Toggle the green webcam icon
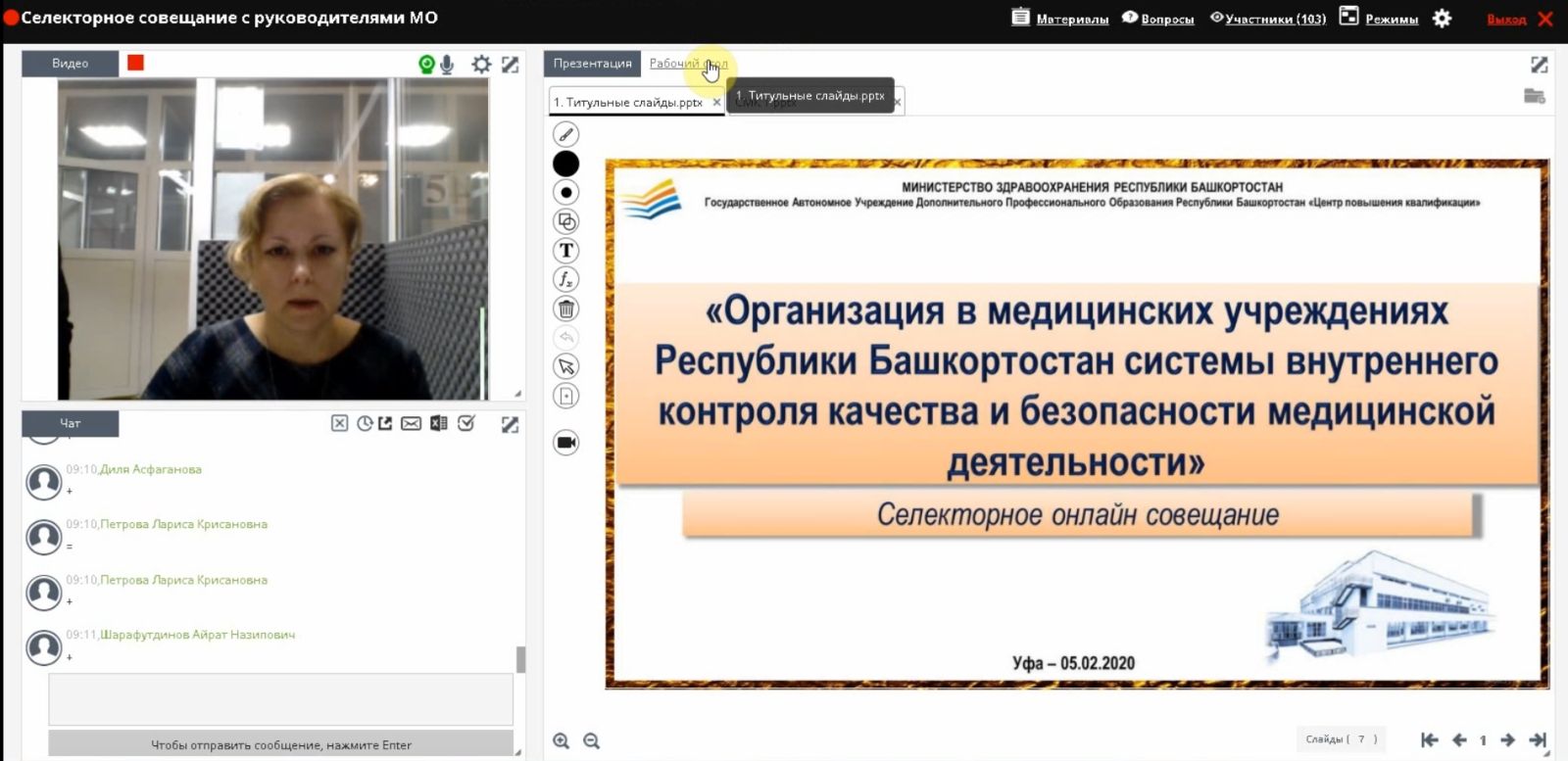This screenshot has width=1568, height=761. [x=425, y=65]
